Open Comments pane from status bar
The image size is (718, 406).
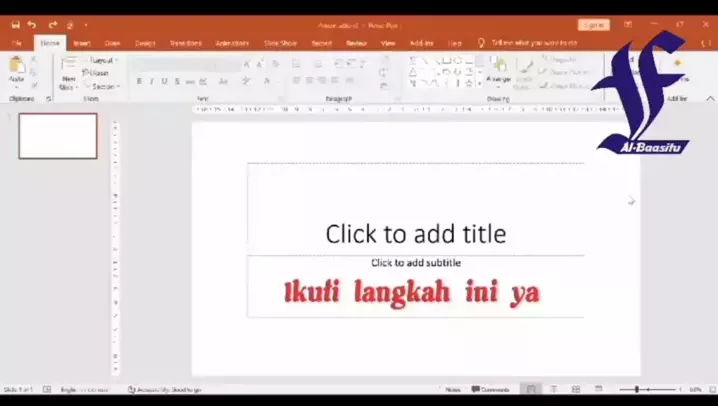[x=490, y=389]
